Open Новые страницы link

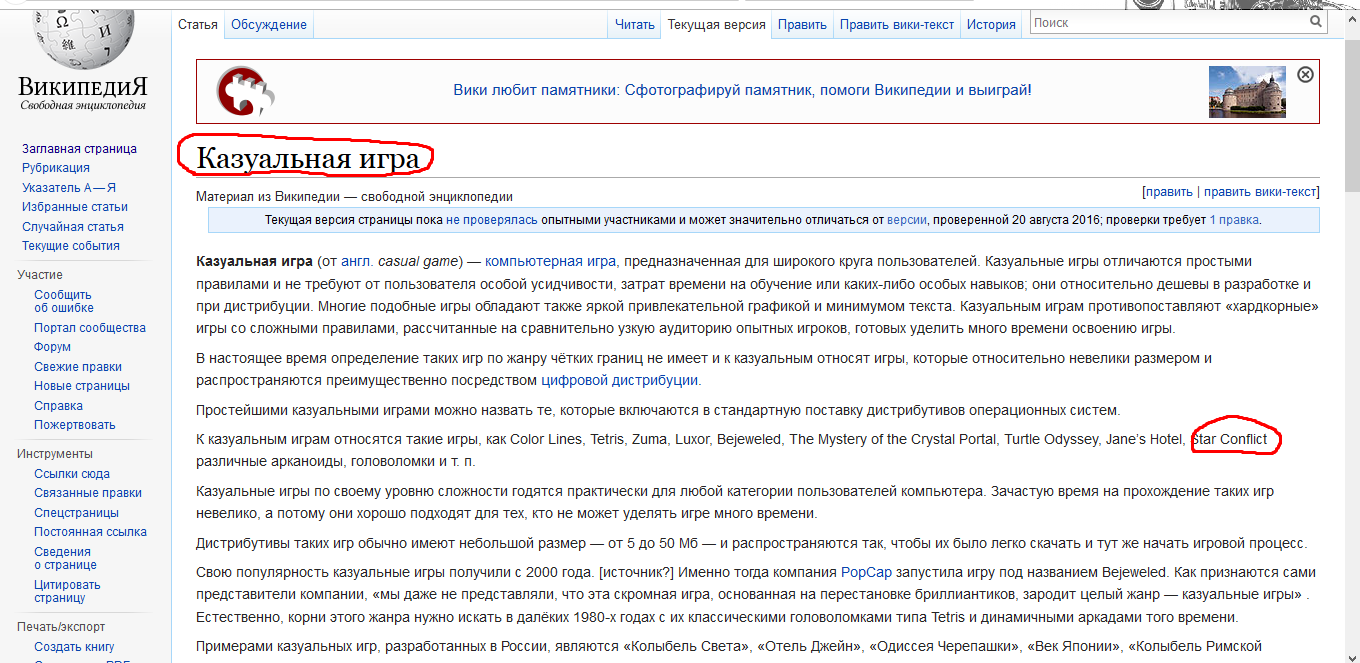click(82, 386)
